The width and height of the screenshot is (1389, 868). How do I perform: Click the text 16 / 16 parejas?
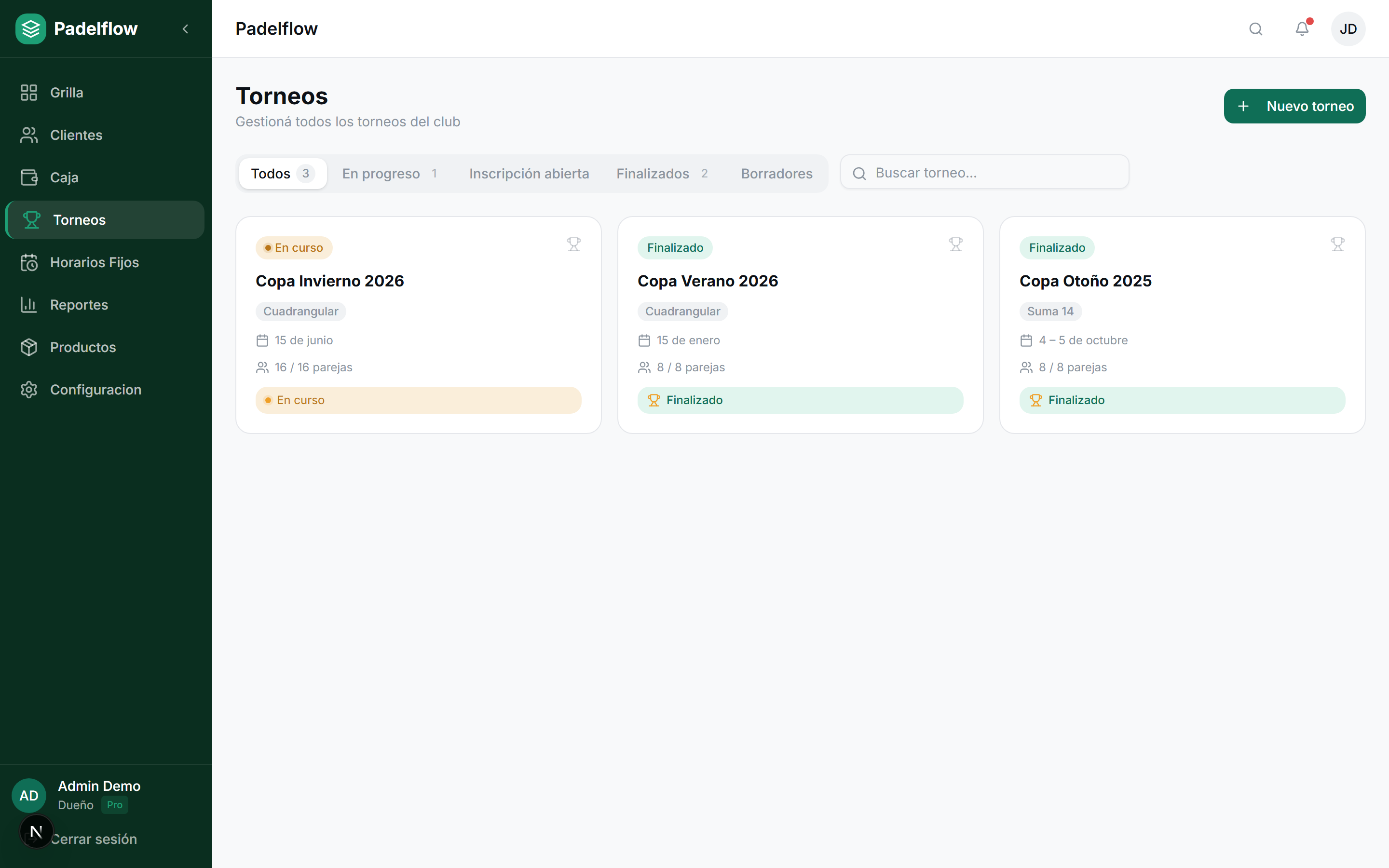click(313, 367)
